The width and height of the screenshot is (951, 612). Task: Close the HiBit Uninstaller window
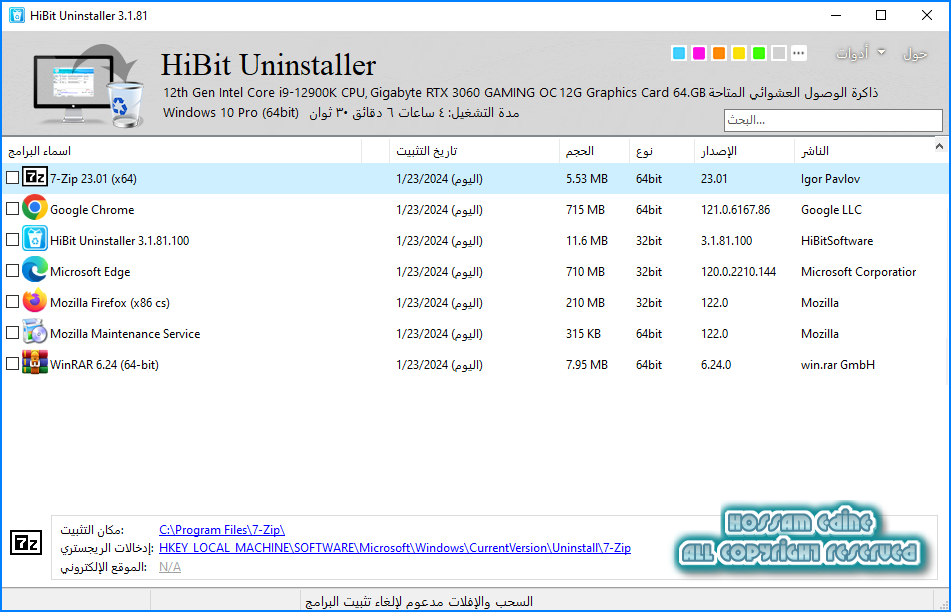927,15
